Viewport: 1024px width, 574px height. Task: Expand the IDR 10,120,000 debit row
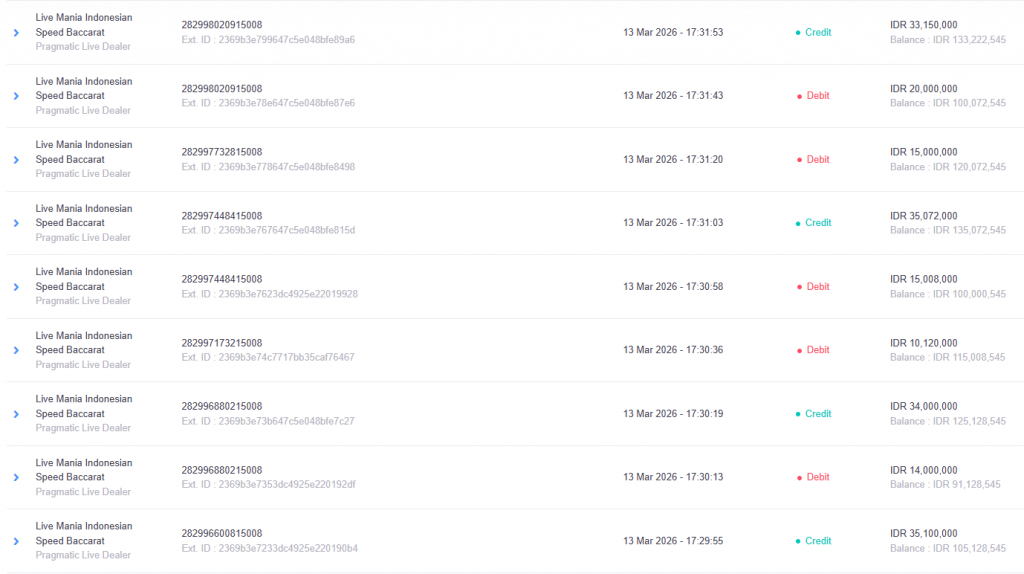coord(16,350)
